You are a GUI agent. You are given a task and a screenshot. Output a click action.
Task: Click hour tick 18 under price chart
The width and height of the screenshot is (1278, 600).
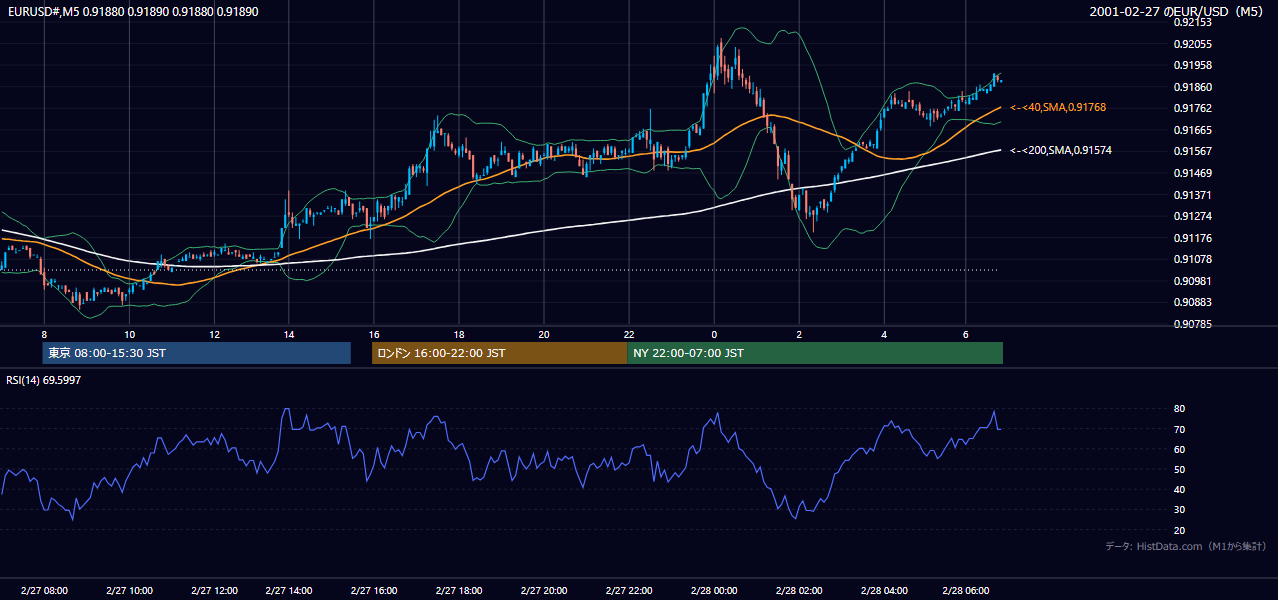click(x=458, y=333)
